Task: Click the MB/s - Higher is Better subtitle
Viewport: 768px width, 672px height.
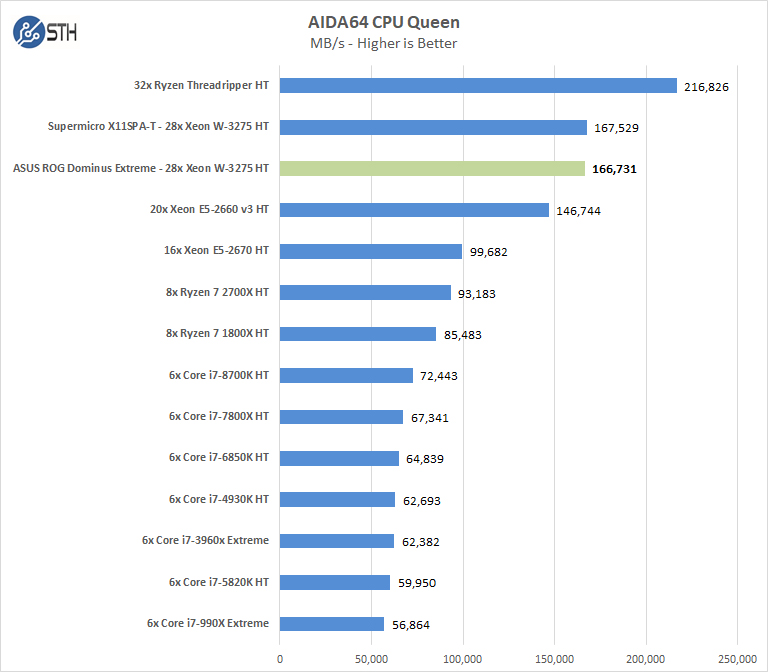Action: pyautogui.click(x=384, y=44)
